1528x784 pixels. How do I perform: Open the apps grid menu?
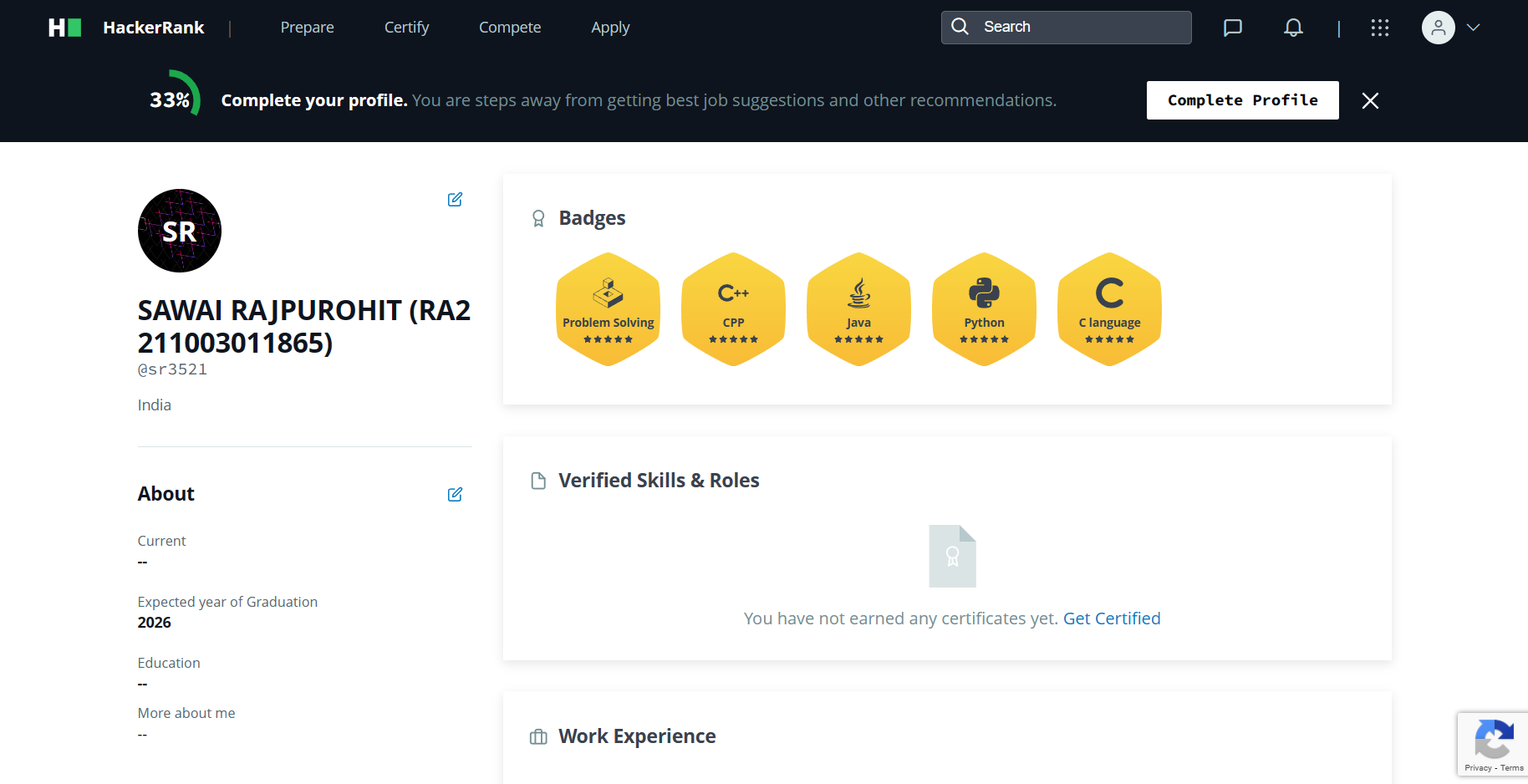pyautogui.click(x=1379, y=28)
